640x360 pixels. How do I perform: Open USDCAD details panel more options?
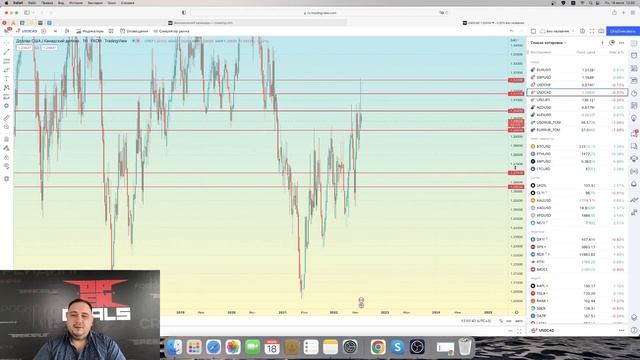pos(622,330)
